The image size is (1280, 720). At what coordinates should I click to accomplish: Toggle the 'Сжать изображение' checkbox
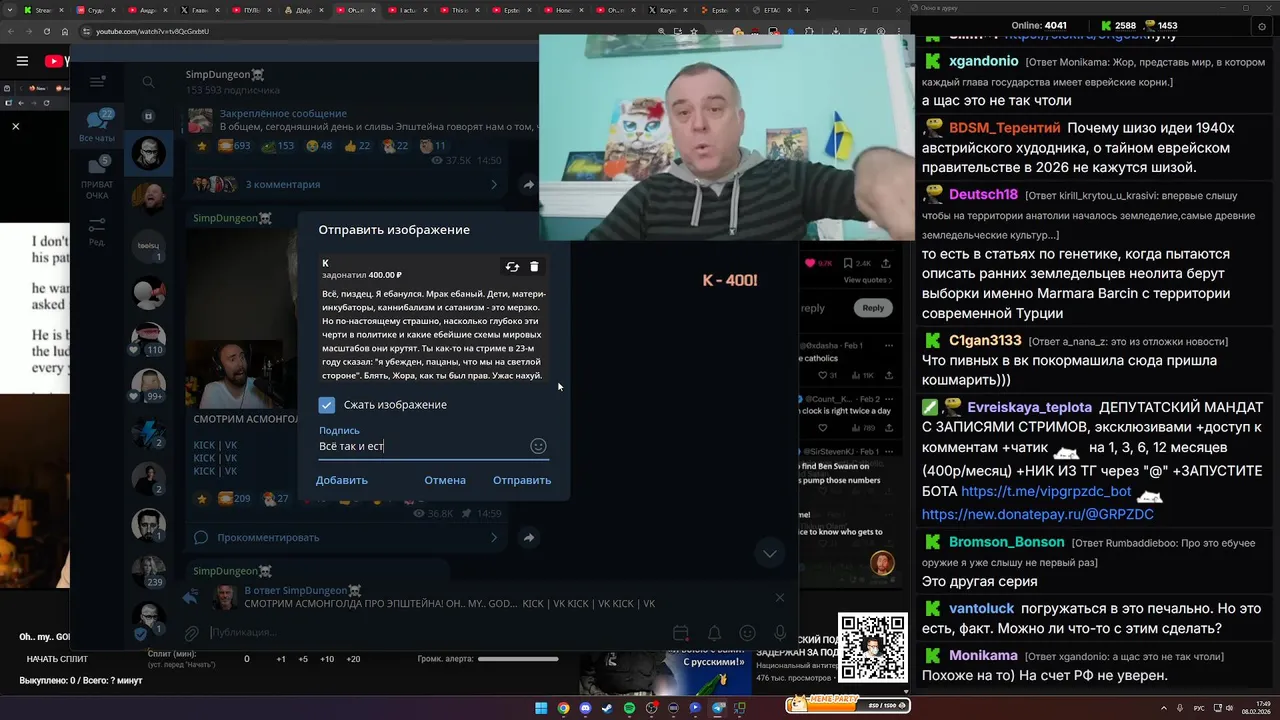(326, 405)
